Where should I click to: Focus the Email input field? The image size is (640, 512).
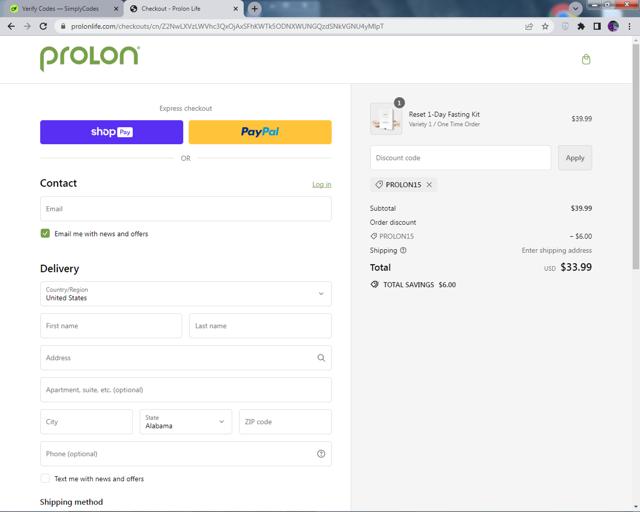point(186,209)
